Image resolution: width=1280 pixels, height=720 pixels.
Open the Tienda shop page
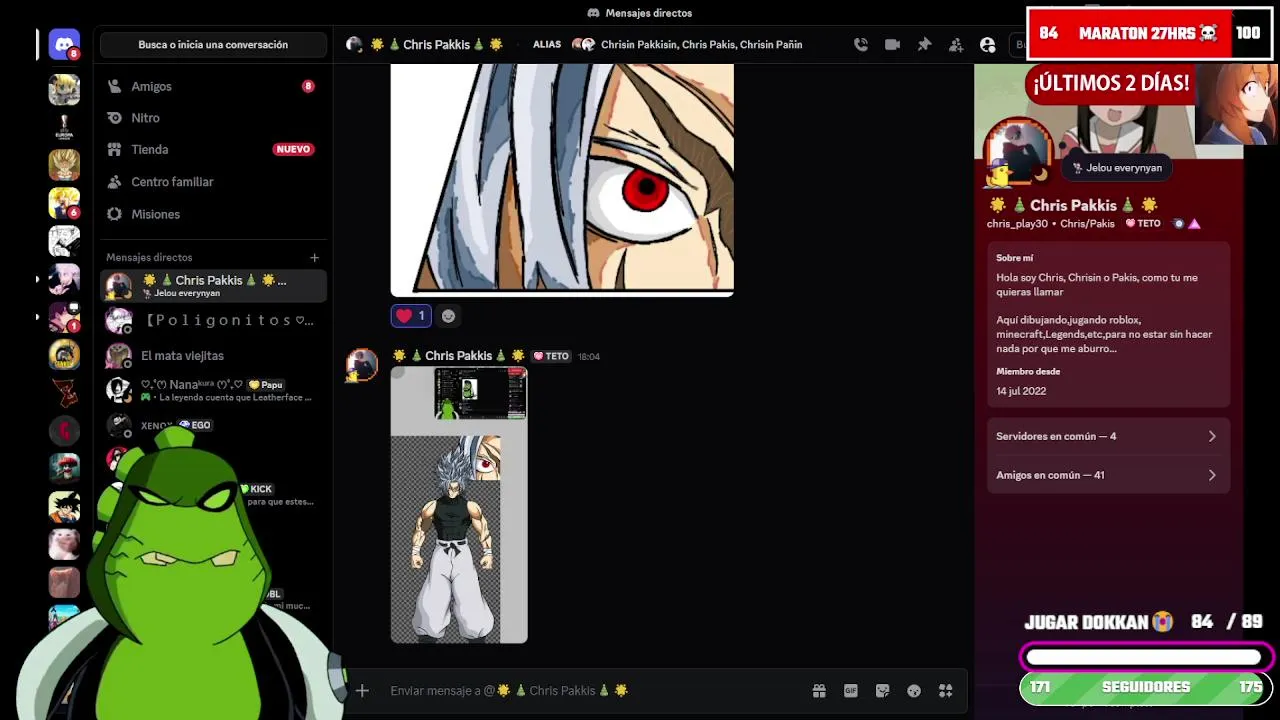(x=213, y=149)
